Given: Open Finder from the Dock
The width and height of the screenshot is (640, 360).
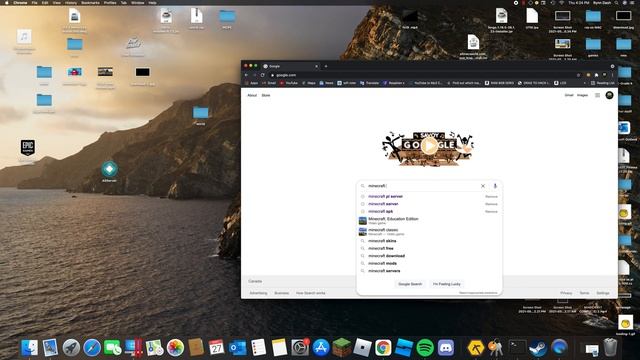Looking at the screenshot, I should pyautogui.click(x=29, y=348).
